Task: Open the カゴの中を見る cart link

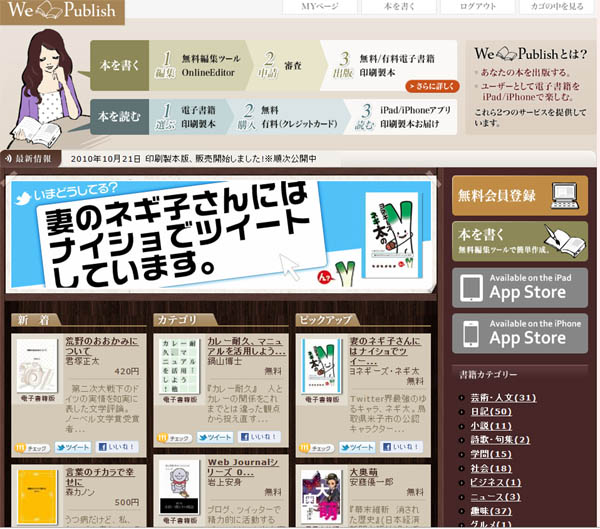Action: [x=557, y=7]
